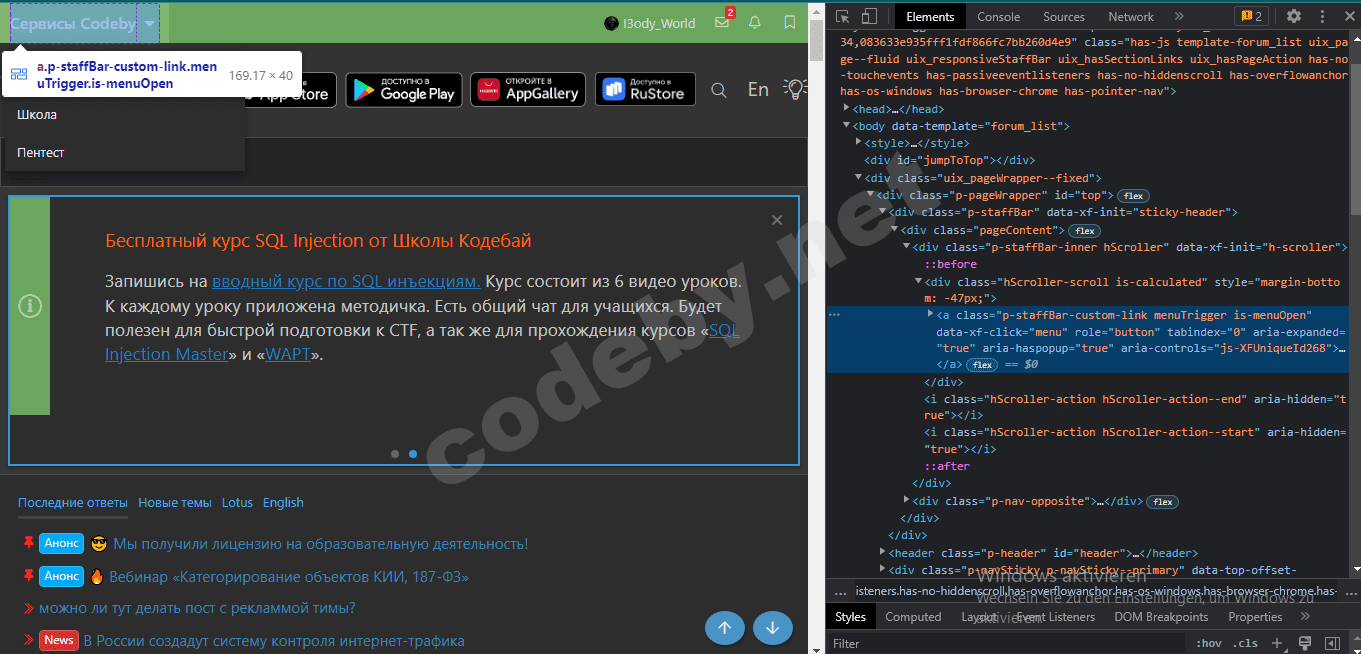Switch to the Новые темы tab
The image size is (1361, 654).
coord(175,503)
